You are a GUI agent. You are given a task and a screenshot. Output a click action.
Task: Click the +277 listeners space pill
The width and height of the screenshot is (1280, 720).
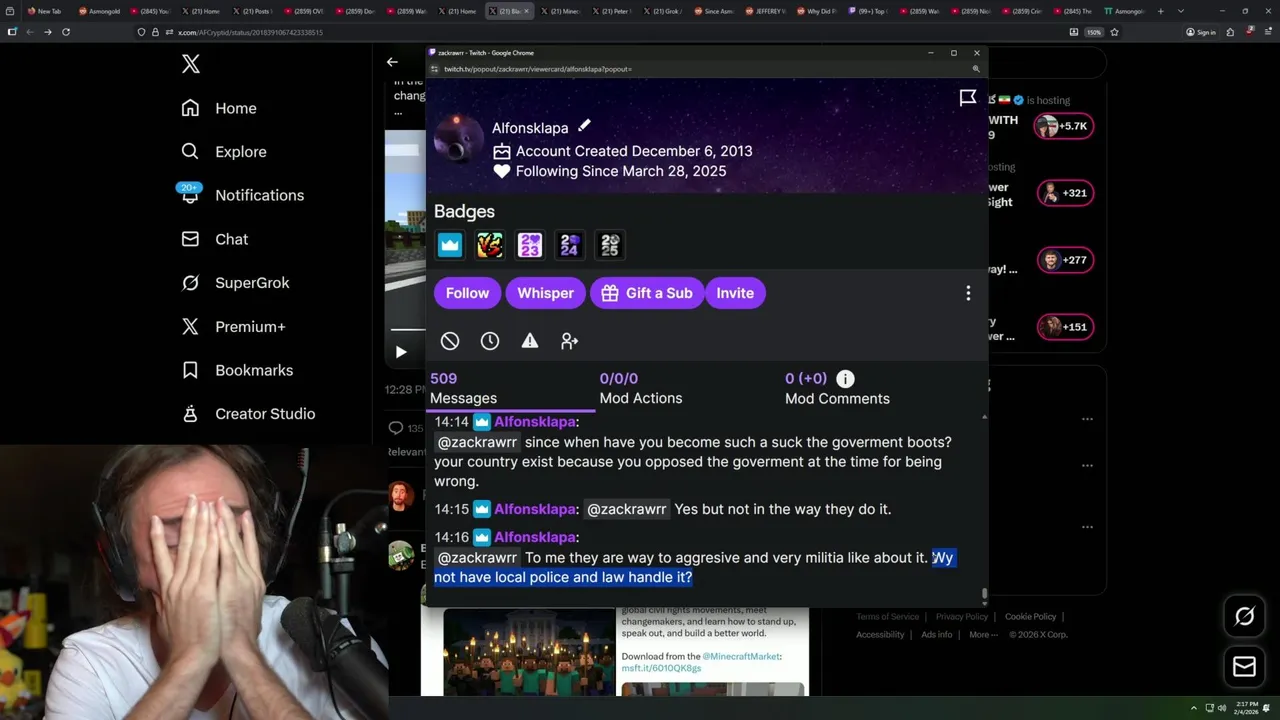click(1065, 260)
